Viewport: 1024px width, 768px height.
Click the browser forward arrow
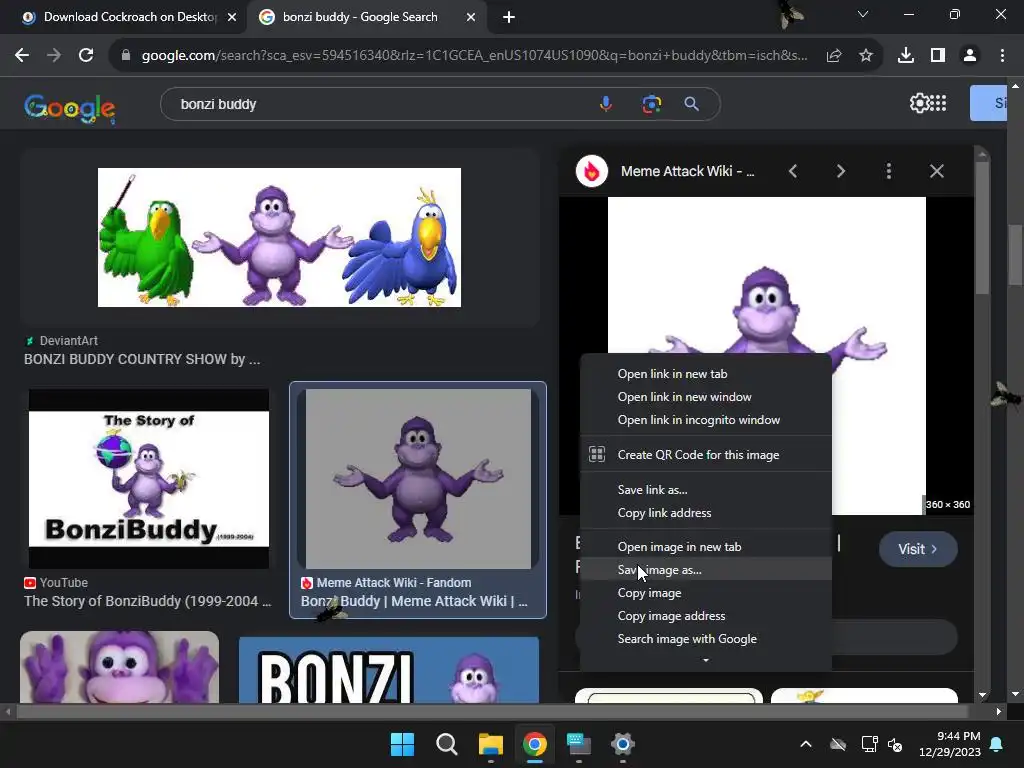(x=54, y=56)
